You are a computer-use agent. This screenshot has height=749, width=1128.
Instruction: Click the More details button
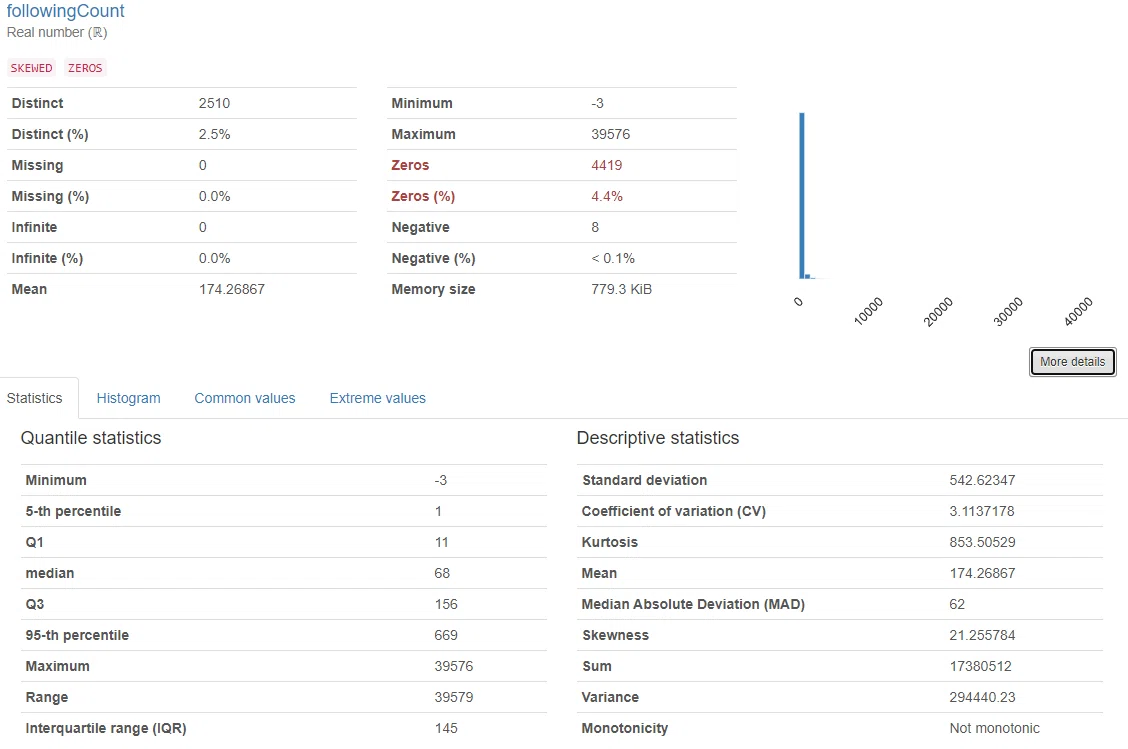point(1073,362)
